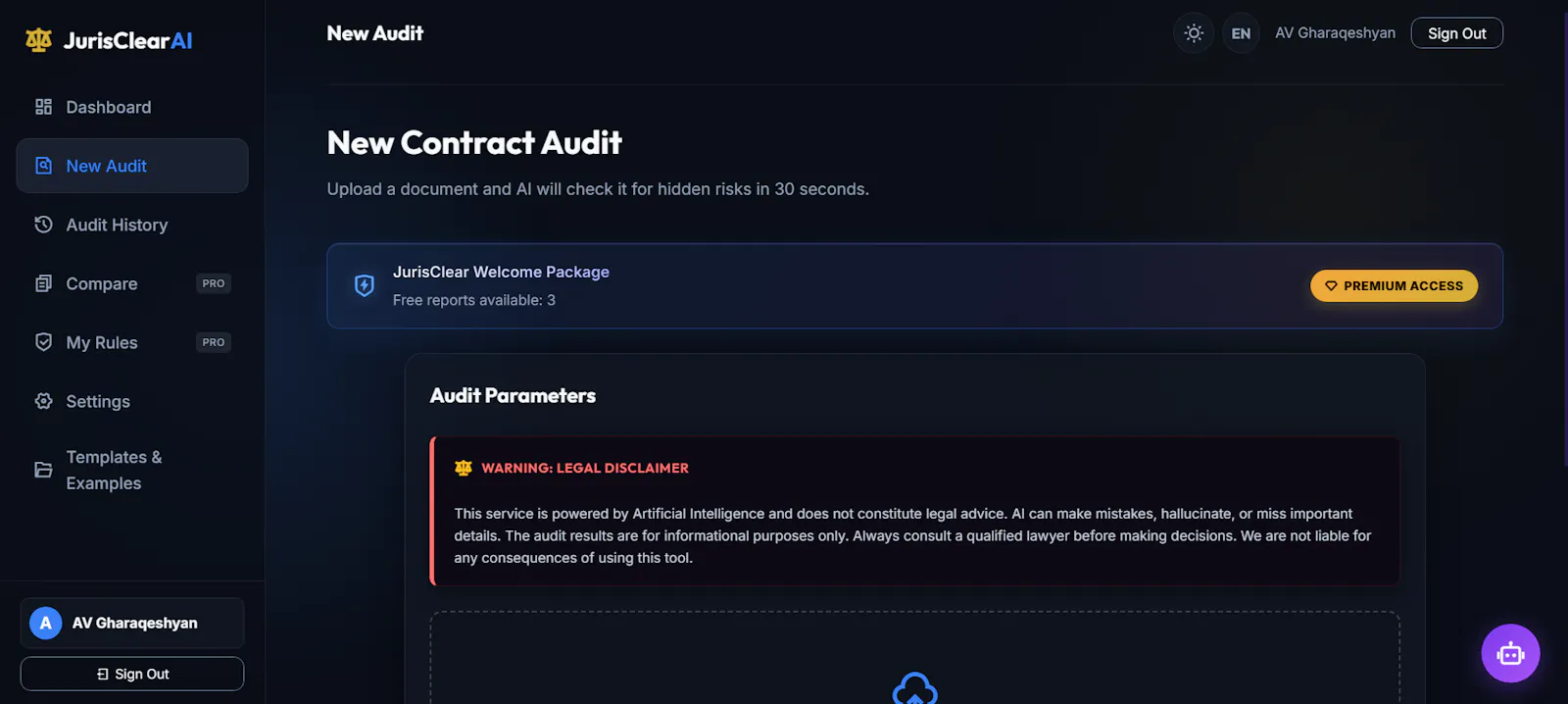The image size is (1568, 704).
Task: Click the Settings gear icon
Action: (x=43, y=401)
